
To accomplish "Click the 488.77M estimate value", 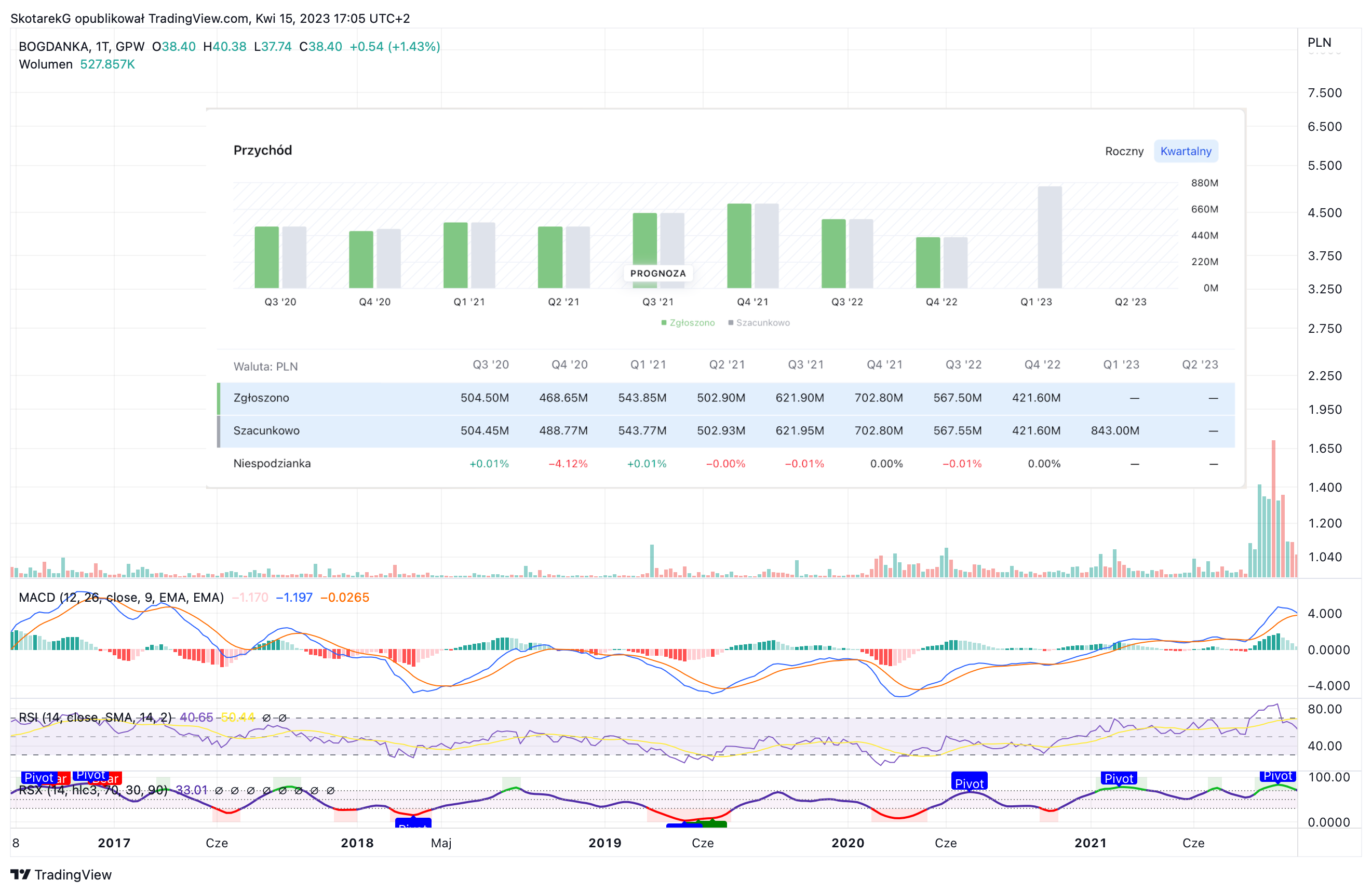I will click(x=563, y=430).
